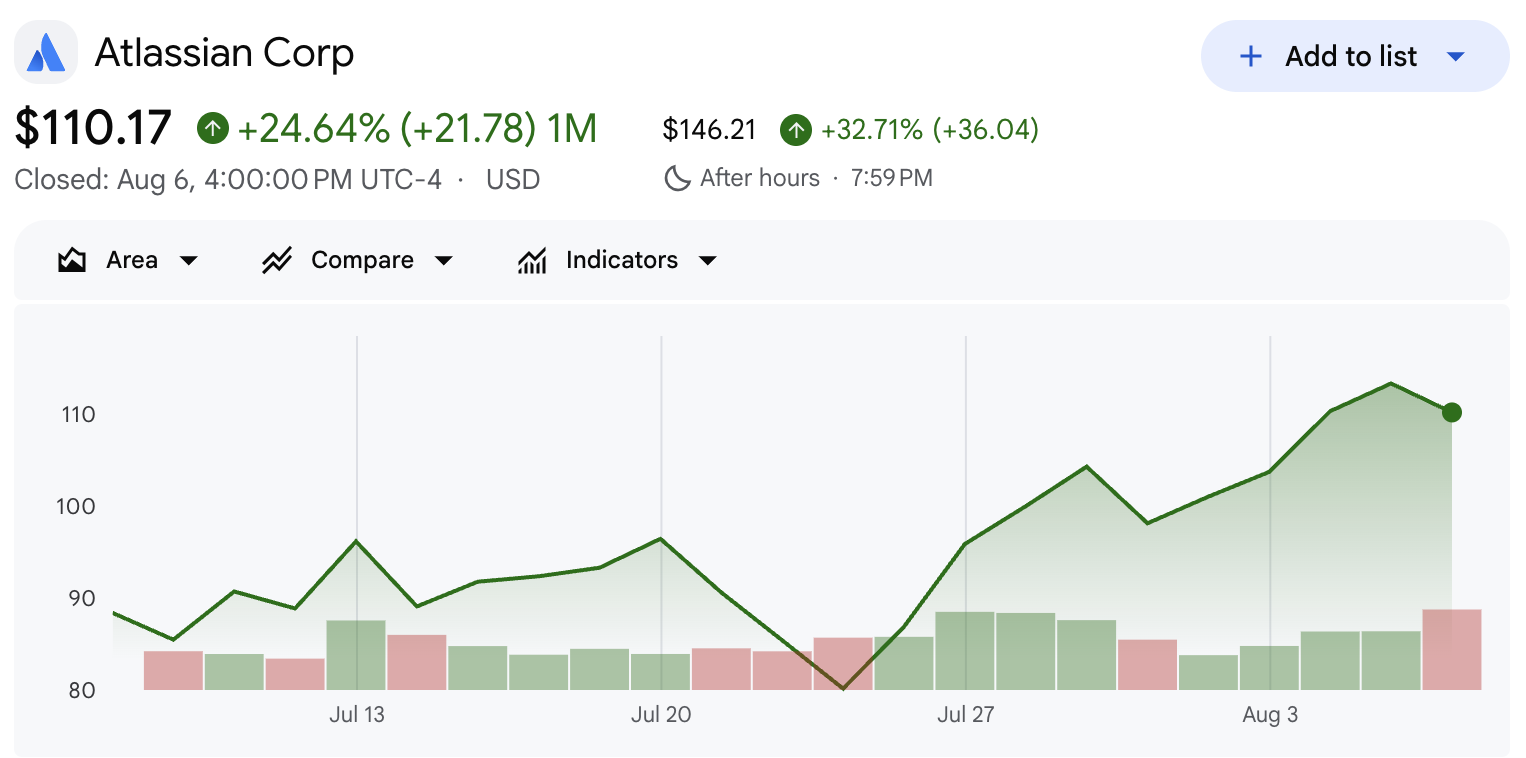Click the Closed: Aug 6 timestamp
1526x758 pixels.
pos(228,179)
